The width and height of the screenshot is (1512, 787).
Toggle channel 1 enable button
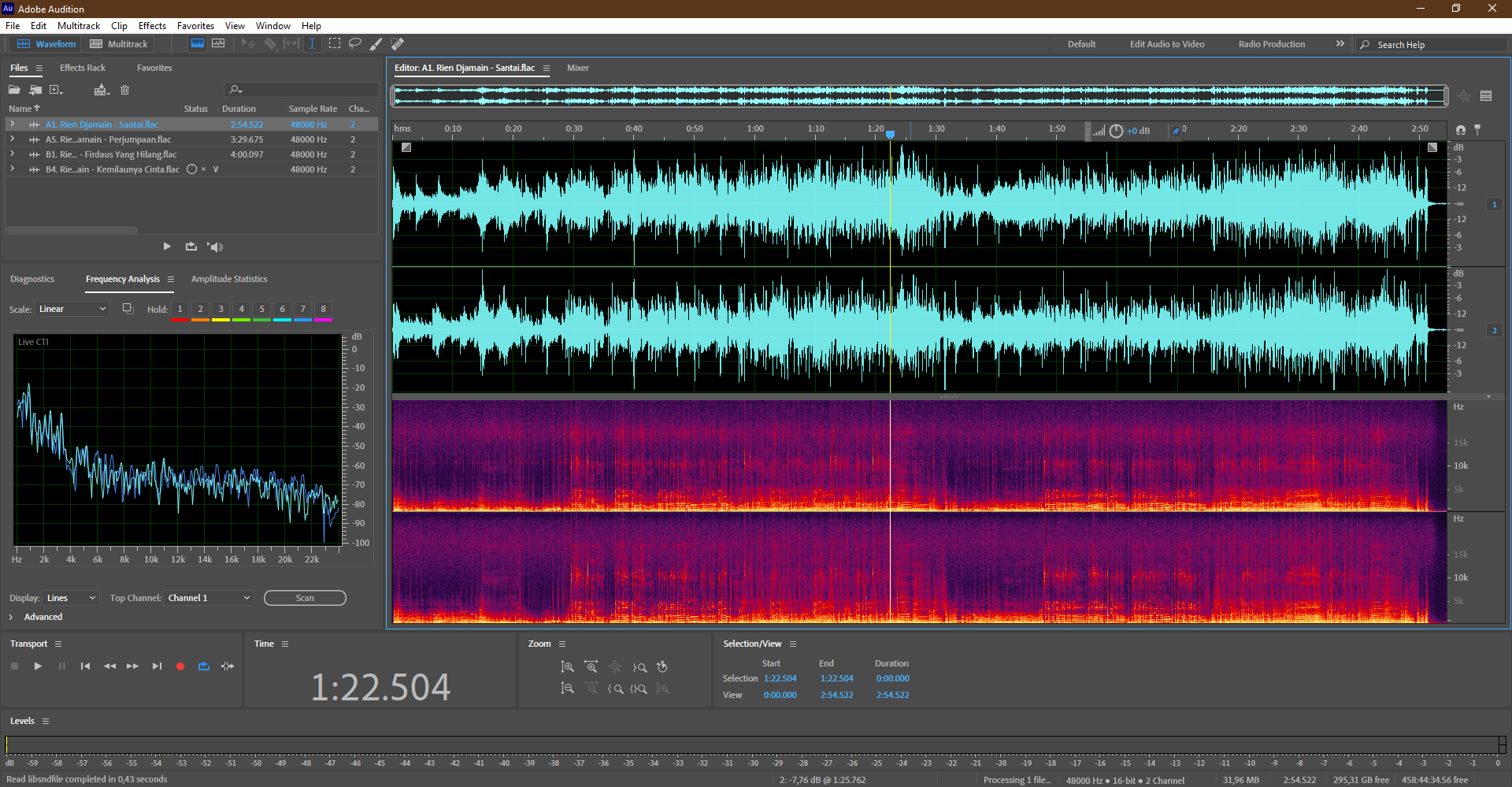pyautogui.click(x=1494, y=204)
